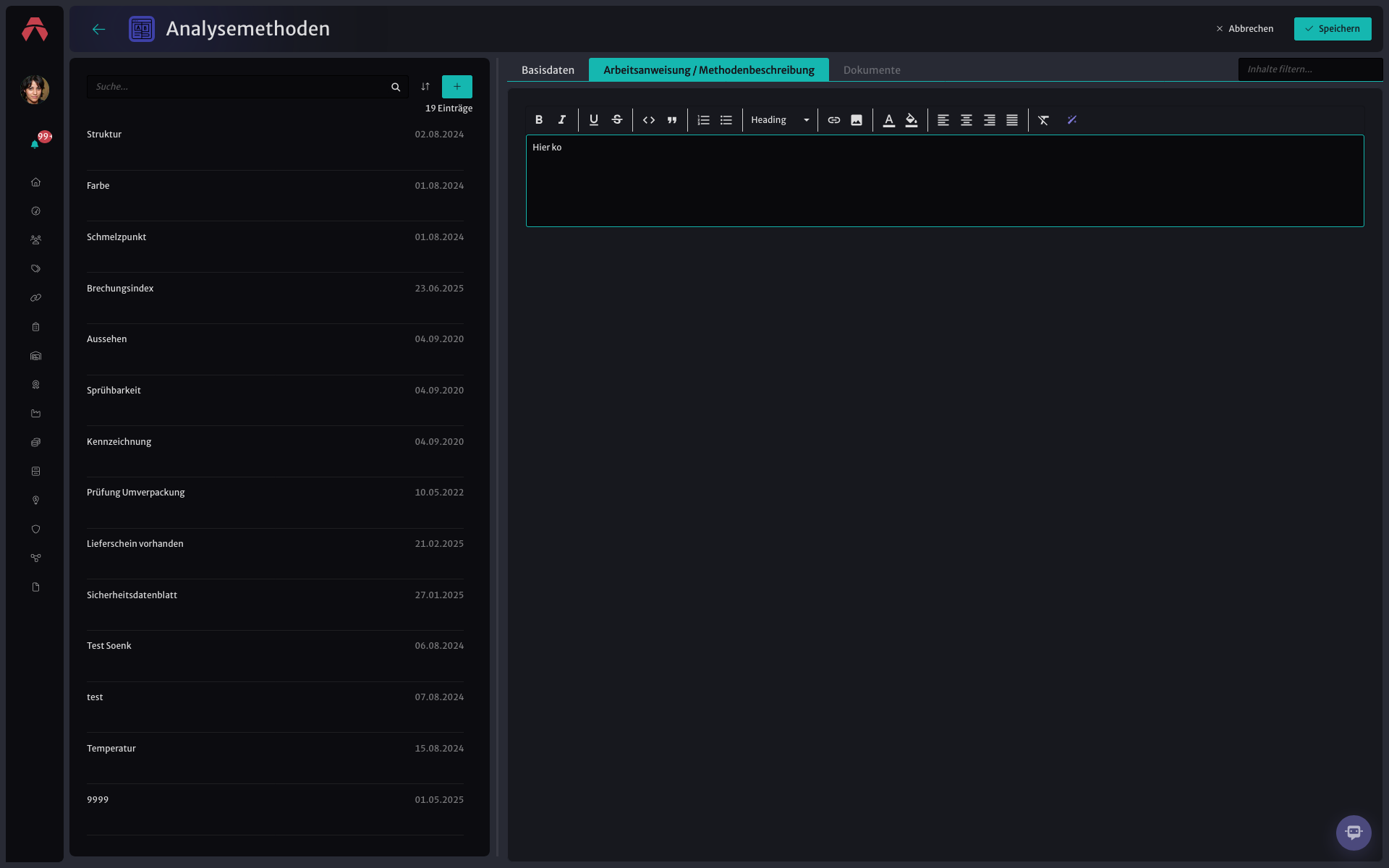1389x868 pixels.
Task: Toggle strikethrough text style
Action: (617, 120)
